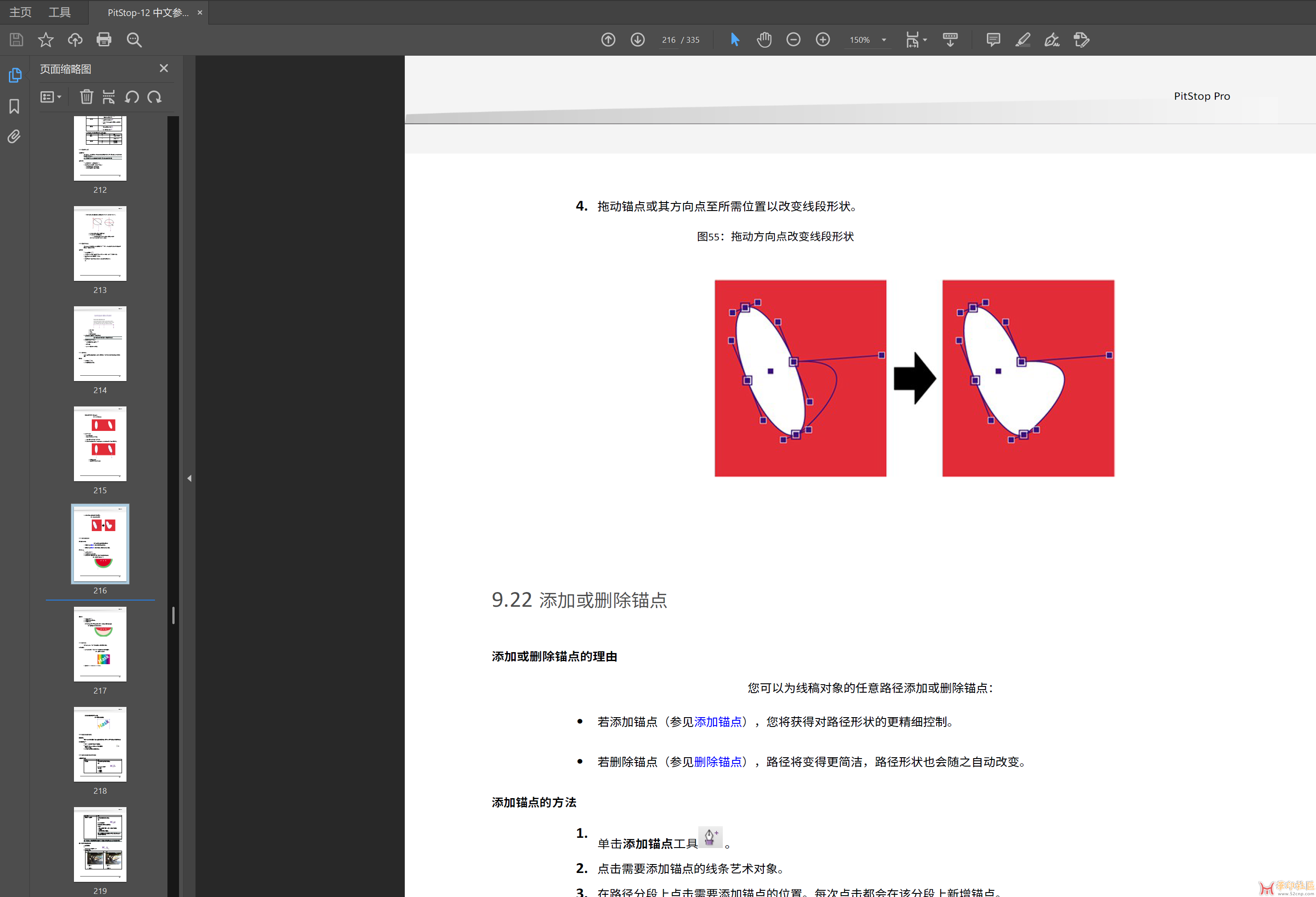Viewport: 1316px width, 897px height.
Task: Select the PitStop-12 document tab
Action: click(148, 12)
